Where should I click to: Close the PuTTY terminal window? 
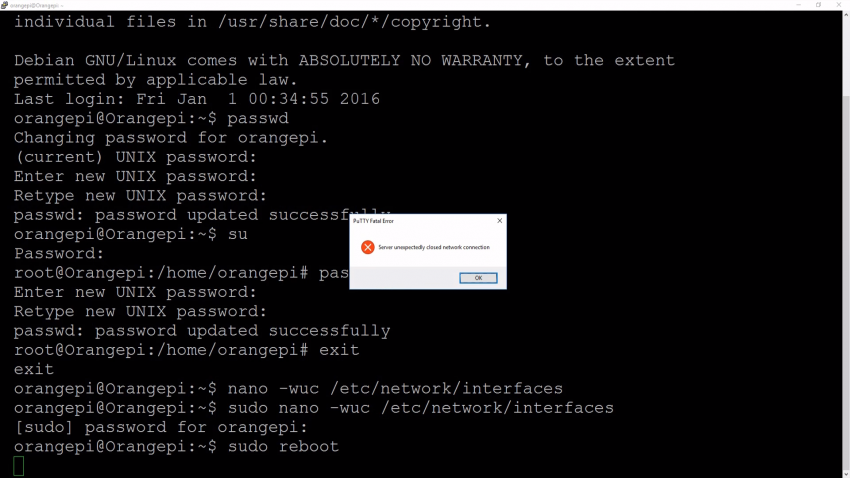840,5
